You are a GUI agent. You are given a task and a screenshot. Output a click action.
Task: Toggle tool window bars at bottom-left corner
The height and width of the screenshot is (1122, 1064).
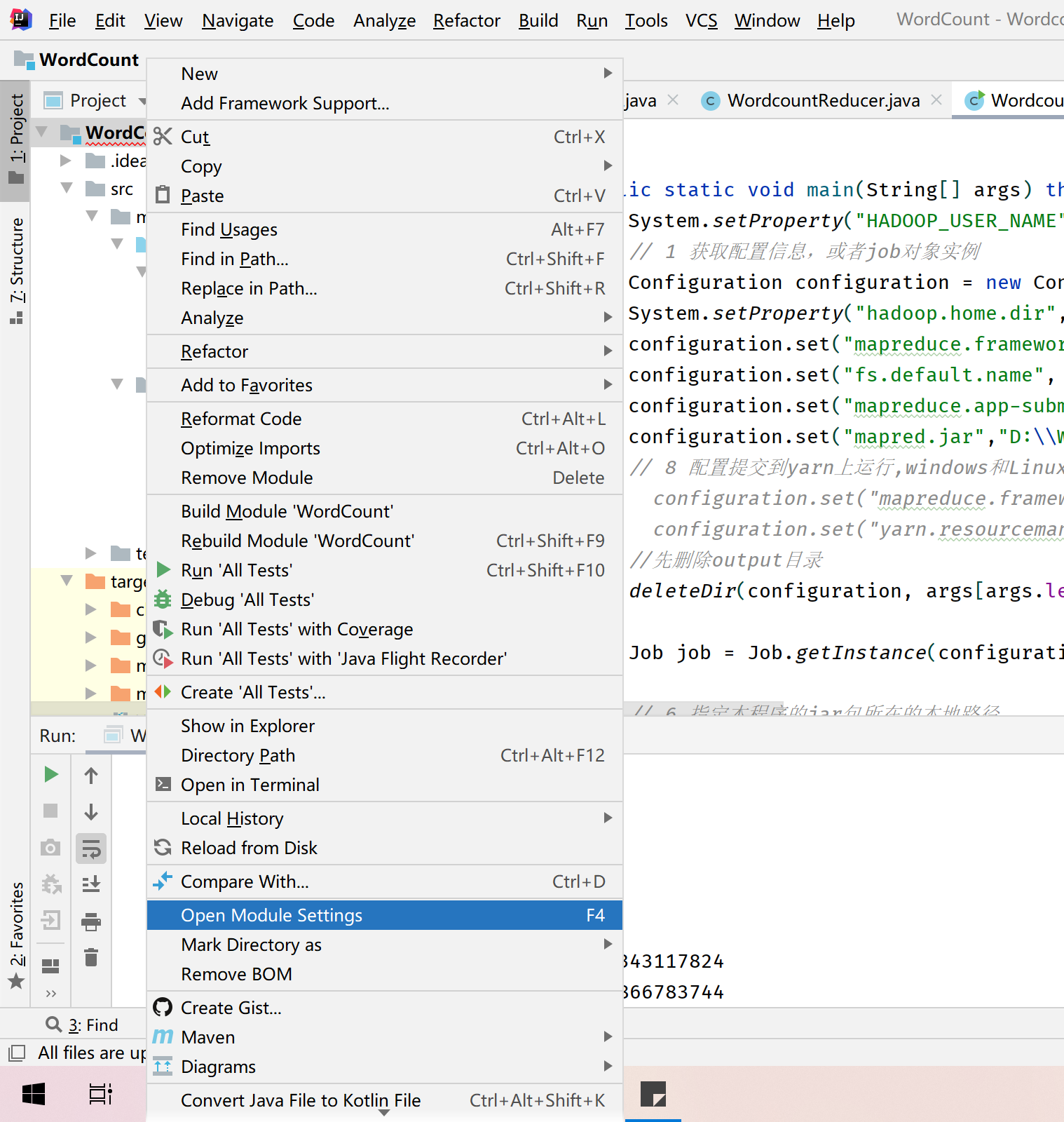16,1053
